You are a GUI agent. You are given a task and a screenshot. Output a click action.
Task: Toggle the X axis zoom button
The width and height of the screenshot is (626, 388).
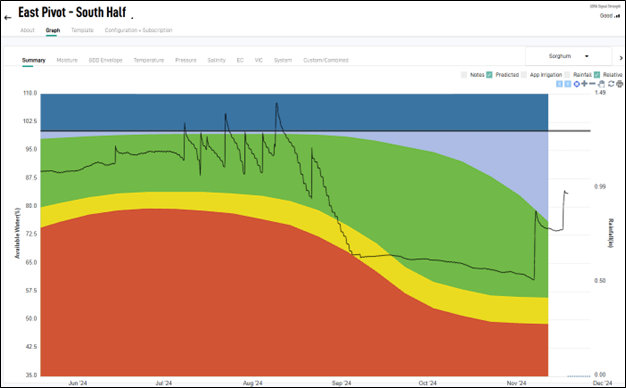pos(559,84)
